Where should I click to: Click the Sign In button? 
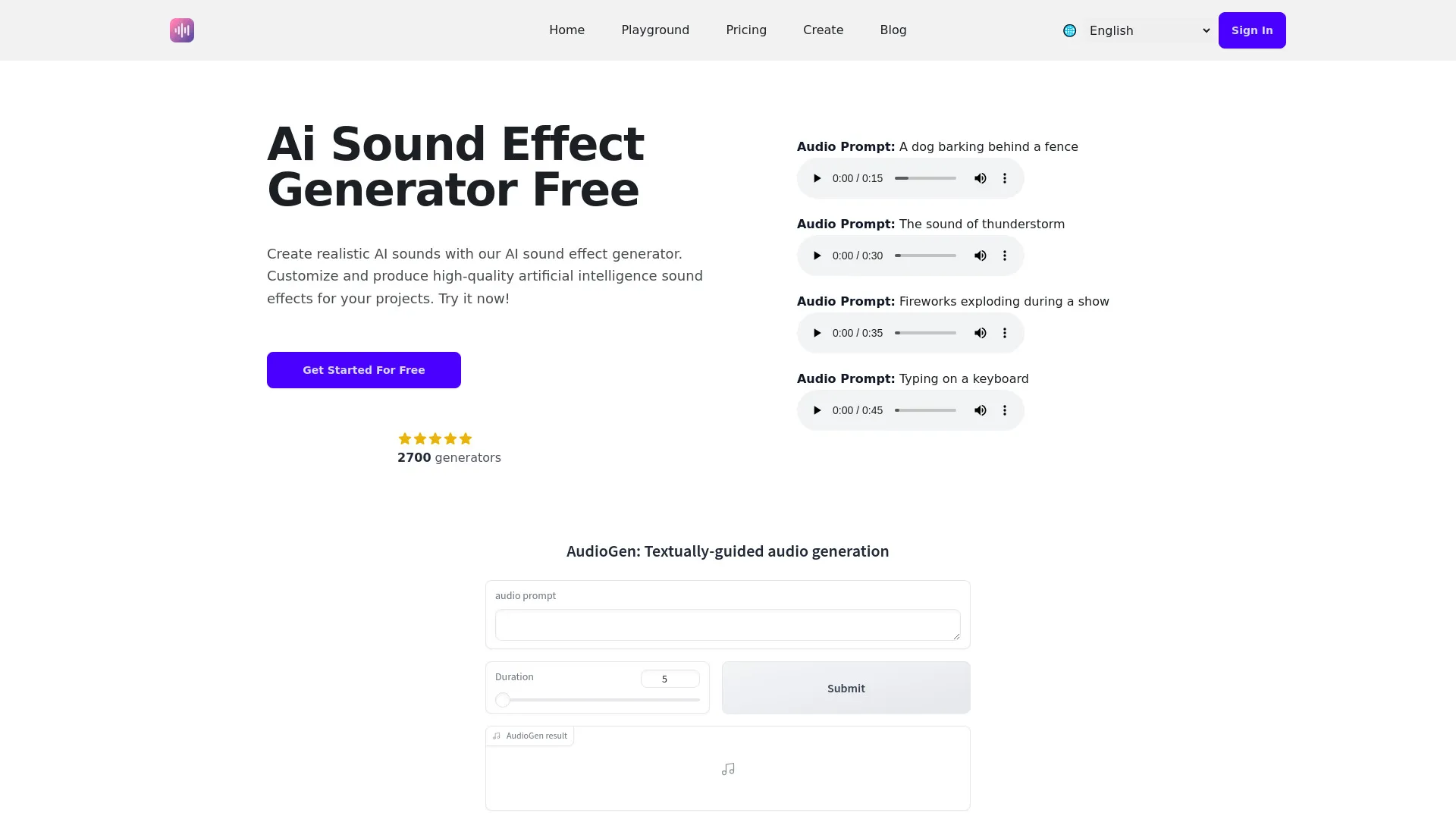[1252, 30]
